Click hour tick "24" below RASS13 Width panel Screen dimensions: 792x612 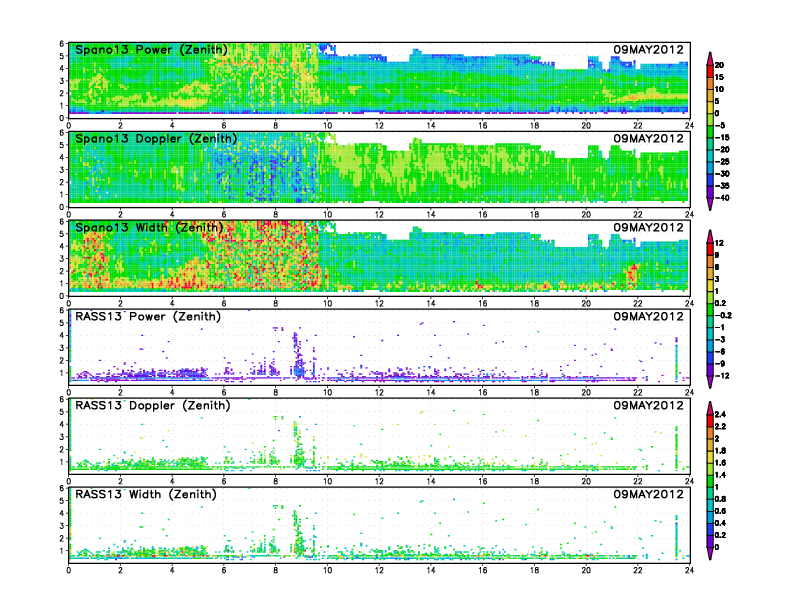tap(689, 570)
